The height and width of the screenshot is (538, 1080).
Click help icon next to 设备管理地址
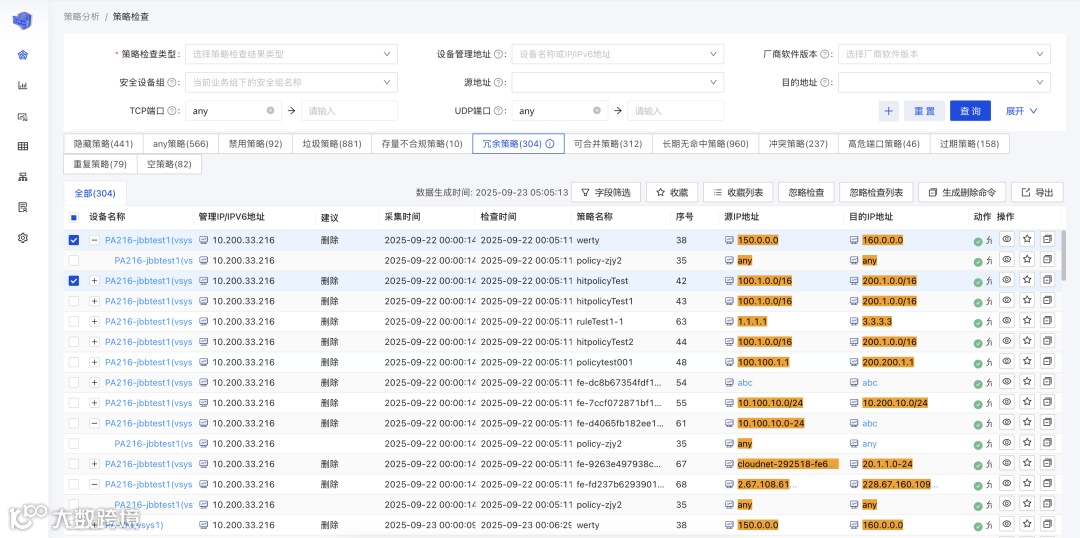click(497, 54)
